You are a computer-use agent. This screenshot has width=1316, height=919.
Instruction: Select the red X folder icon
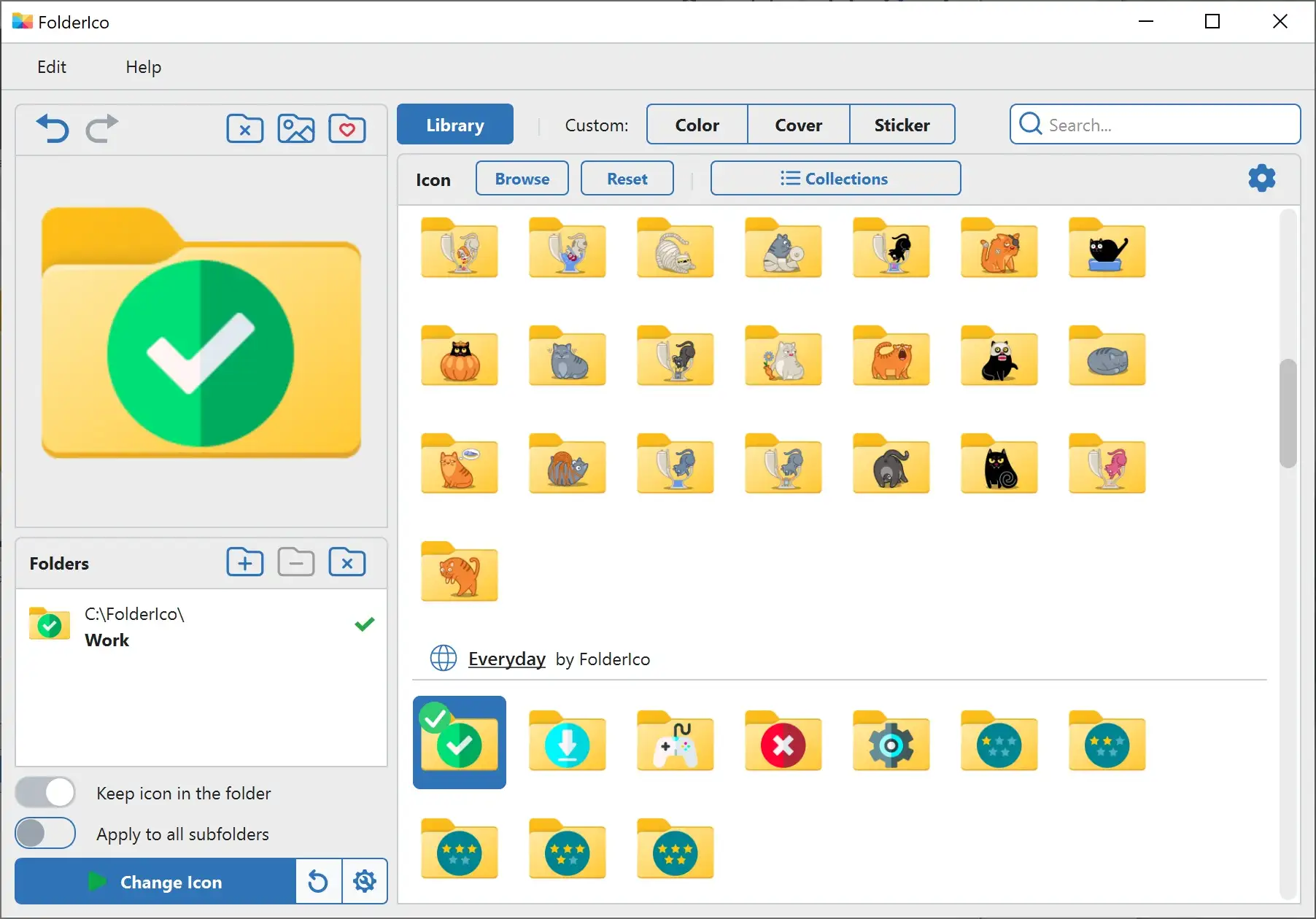click(x=783, y=741)
